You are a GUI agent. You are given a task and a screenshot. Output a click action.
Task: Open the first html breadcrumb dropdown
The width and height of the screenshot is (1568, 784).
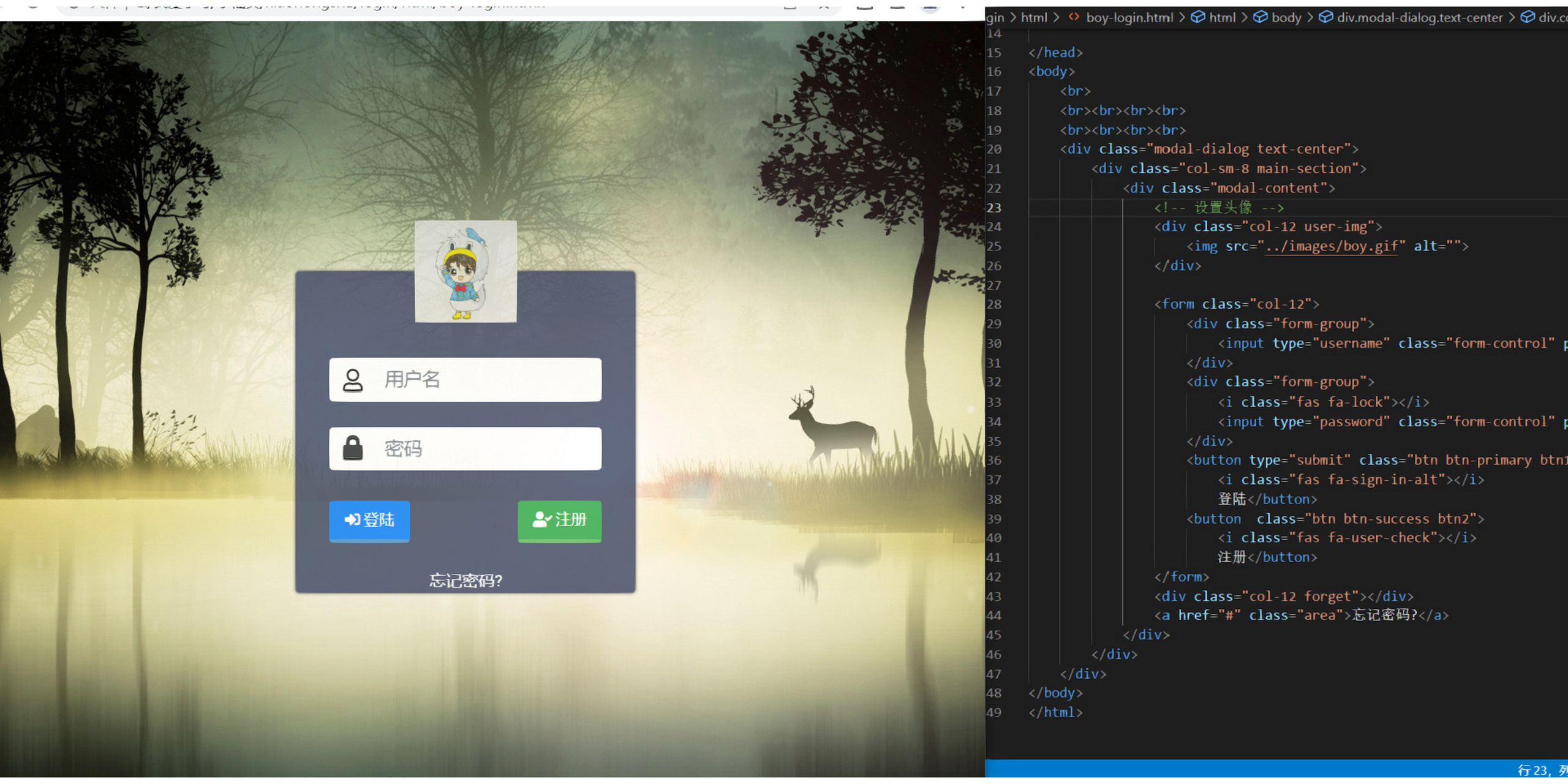click(x=1035, y=17)
